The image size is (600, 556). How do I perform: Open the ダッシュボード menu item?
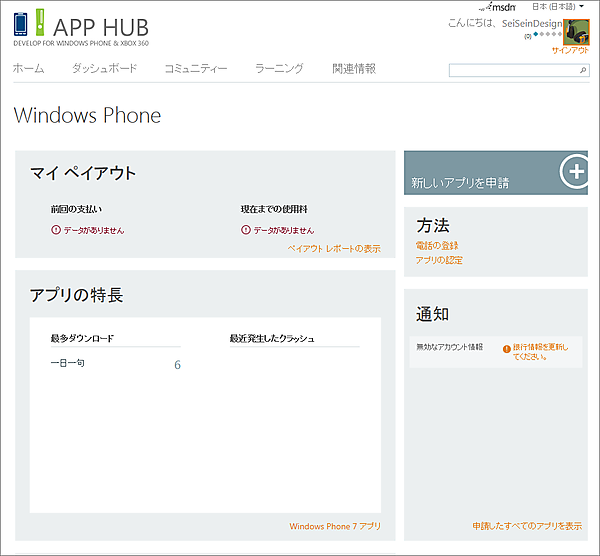104,69
